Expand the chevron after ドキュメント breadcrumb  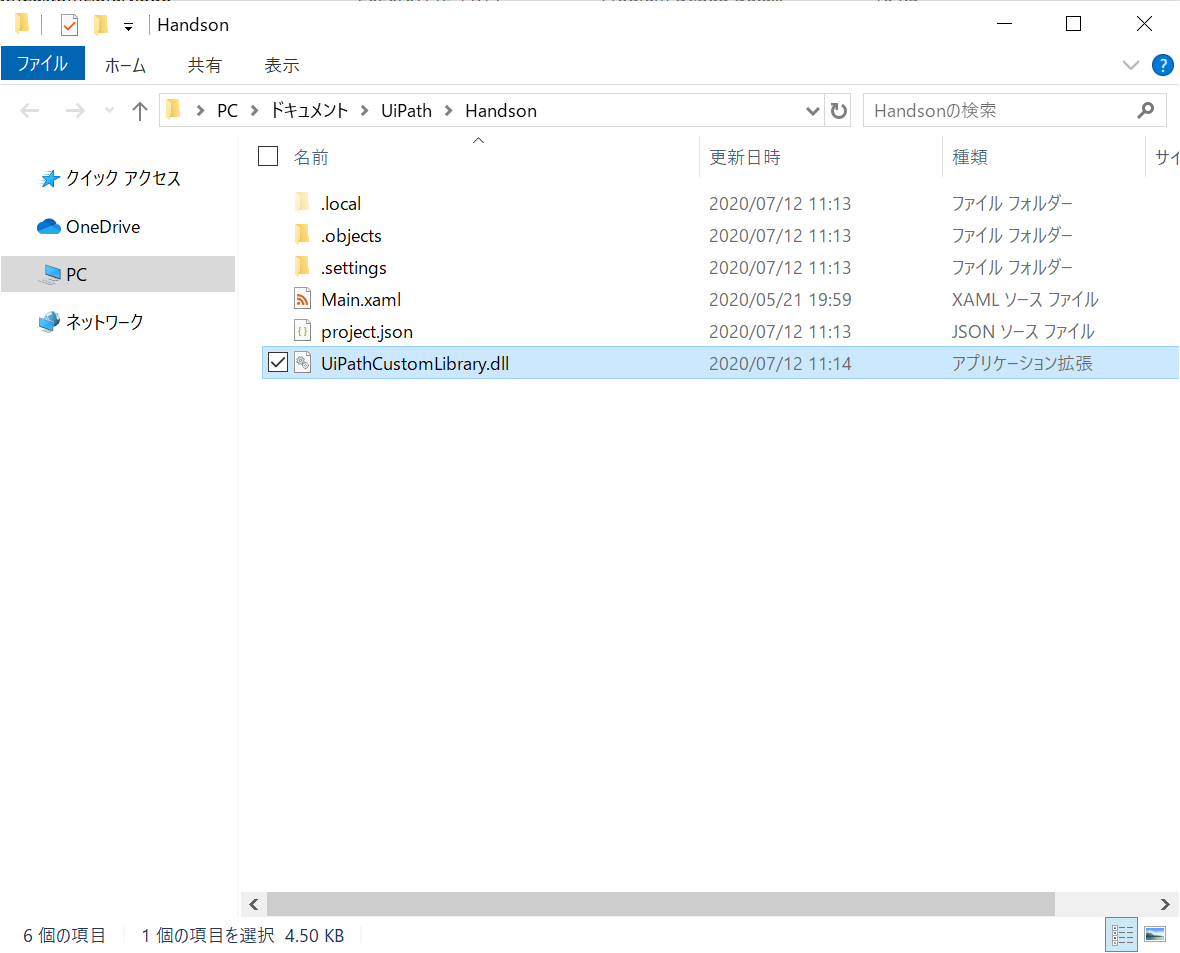coord(364,111)
